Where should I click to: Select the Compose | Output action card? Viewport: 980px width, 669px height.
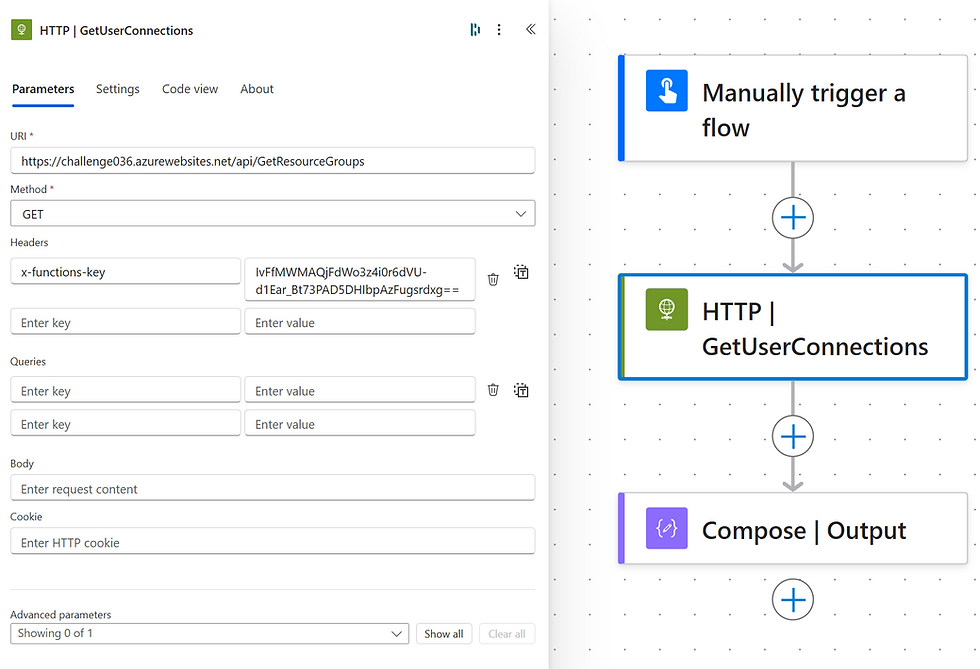(x=792, y=529)
